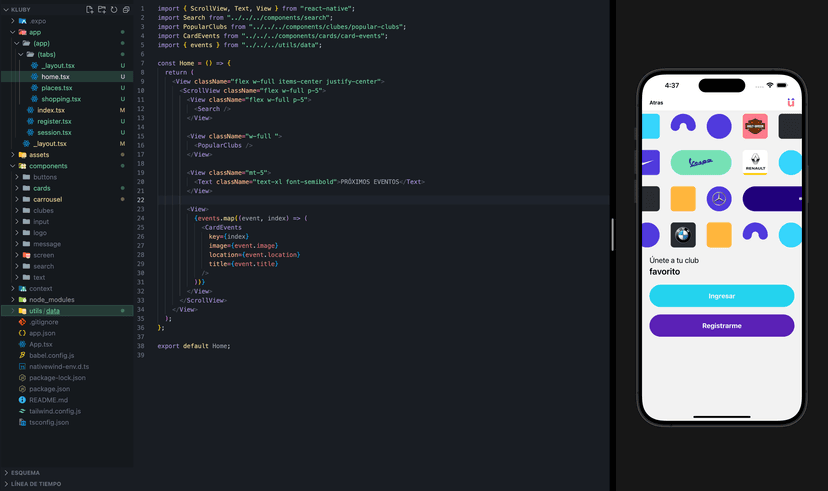
Task: Expand the message folder
Action: [x=17, y=243]
